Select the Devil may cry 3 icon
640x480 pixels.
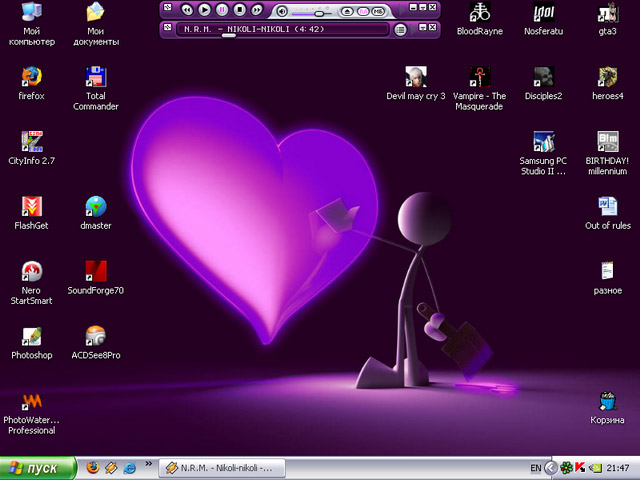[x=416, y=83]
